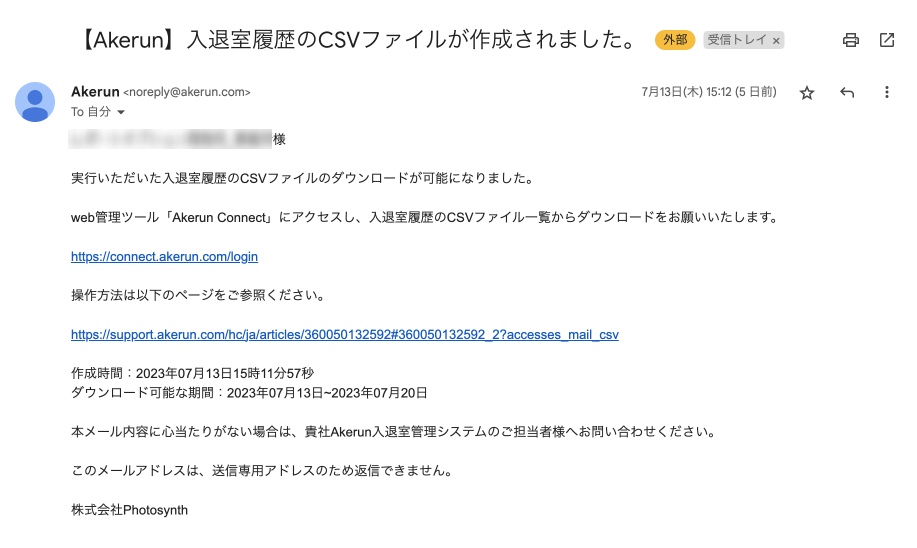Click the 7月13日(木) 15:12 timestamp
The image size is (917, 548).
708,92
